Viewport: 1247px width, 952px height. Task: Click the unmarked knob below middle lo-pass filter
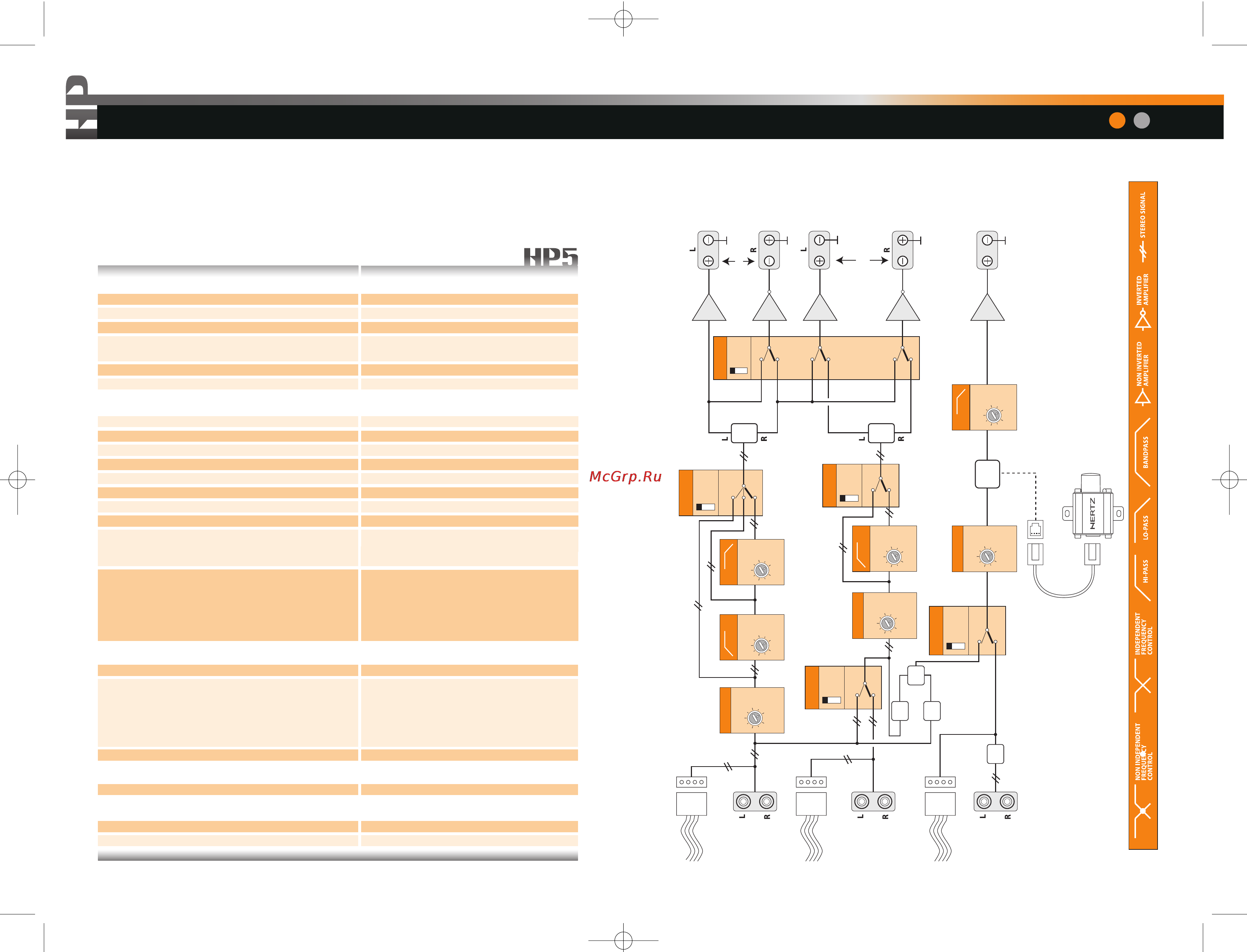click(x=887, y=623)
